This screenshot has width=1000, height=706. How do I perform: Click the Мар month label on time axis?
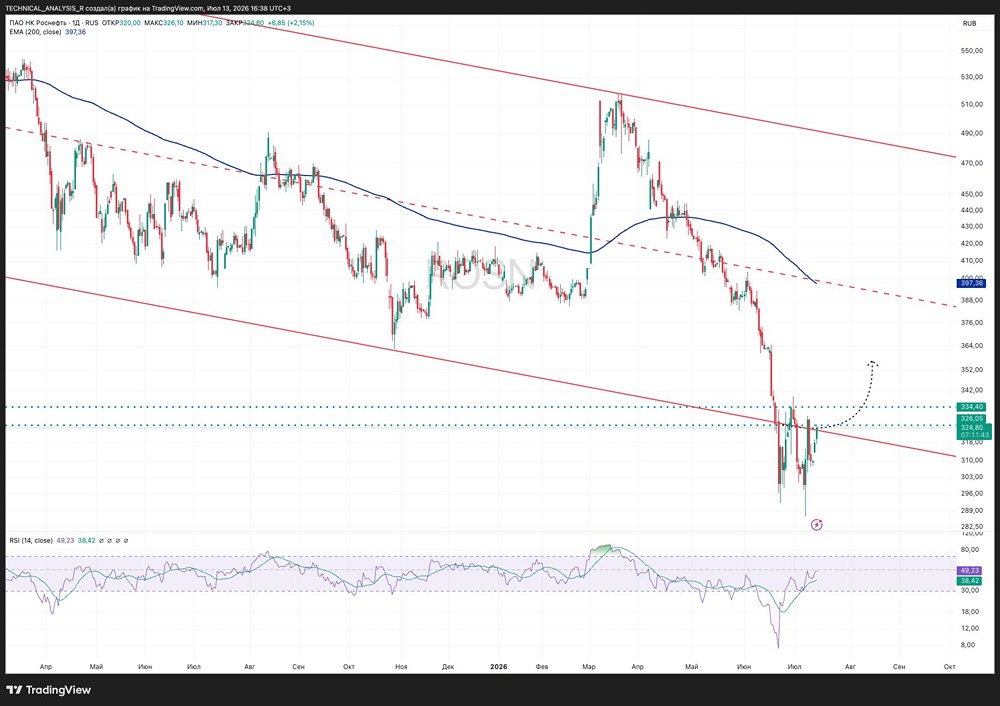coord(589,666)
